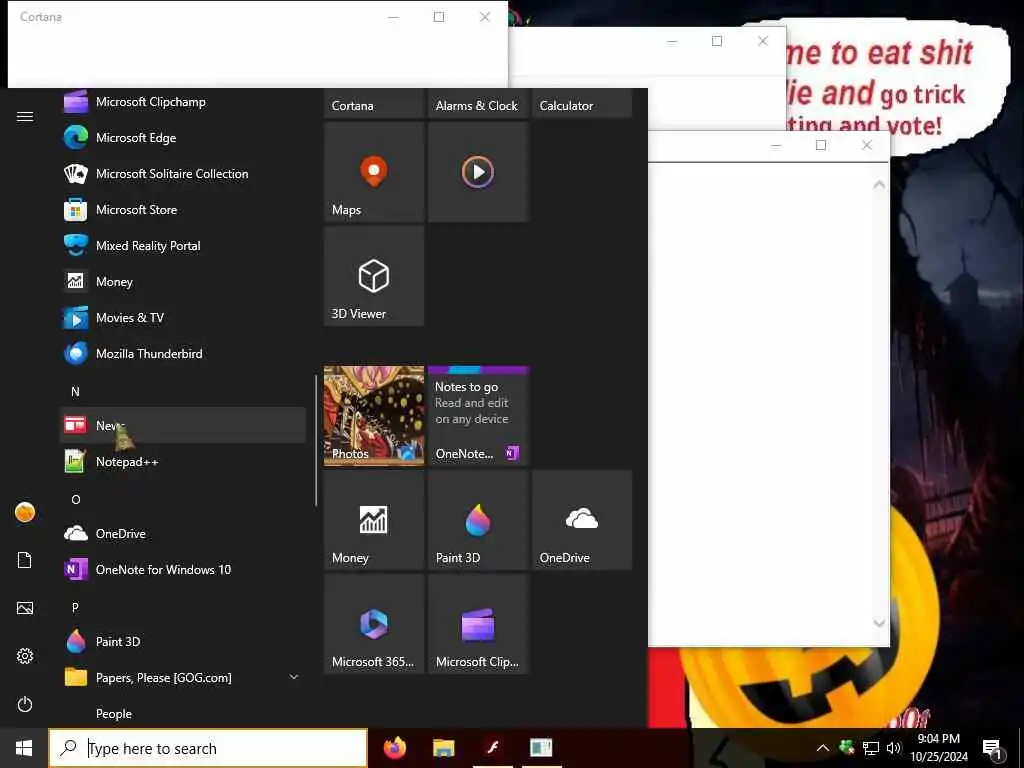Open the Calculator tile

coord(582,103)
